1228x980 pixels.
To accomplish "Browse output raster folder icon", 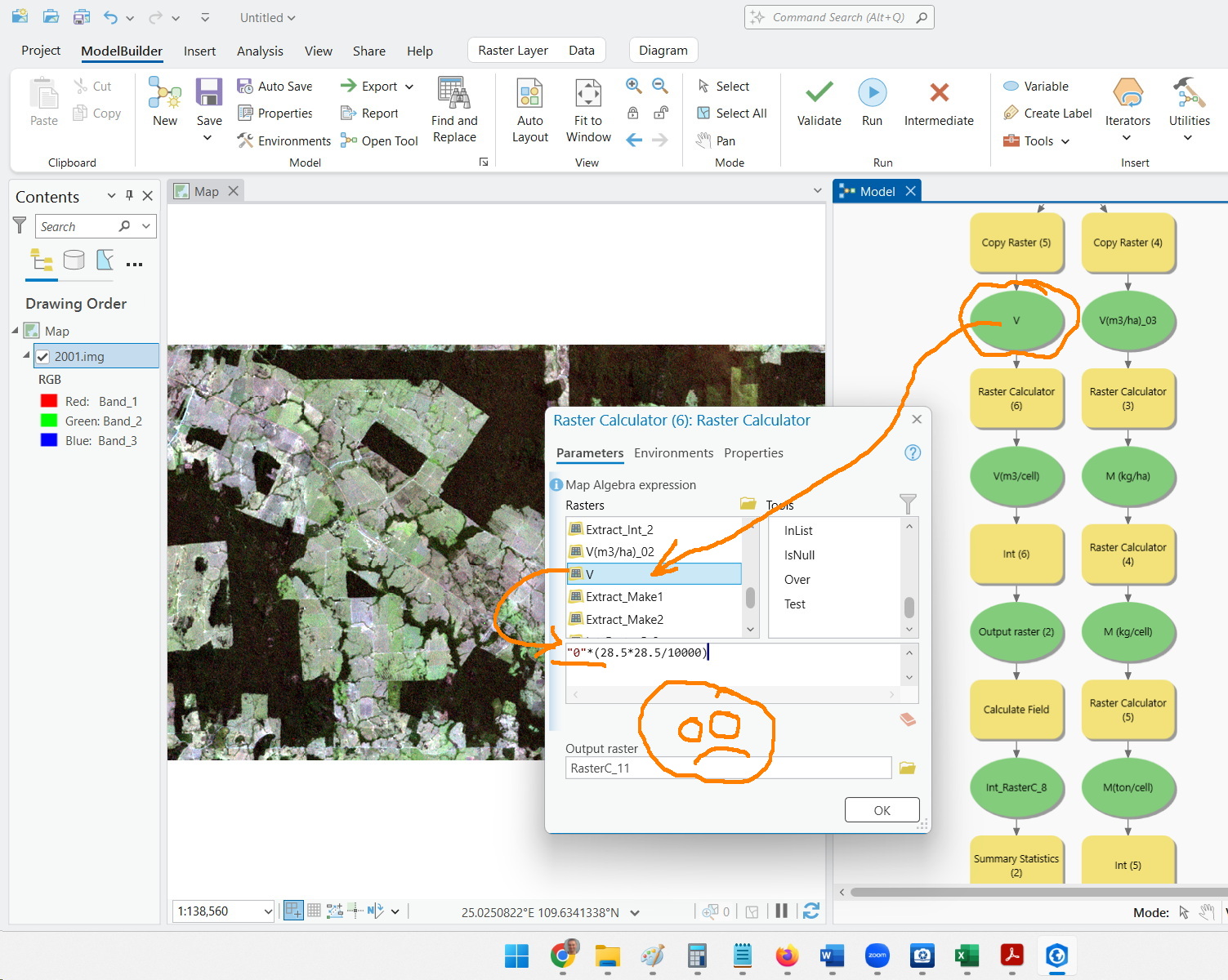I will coord(907,768).
